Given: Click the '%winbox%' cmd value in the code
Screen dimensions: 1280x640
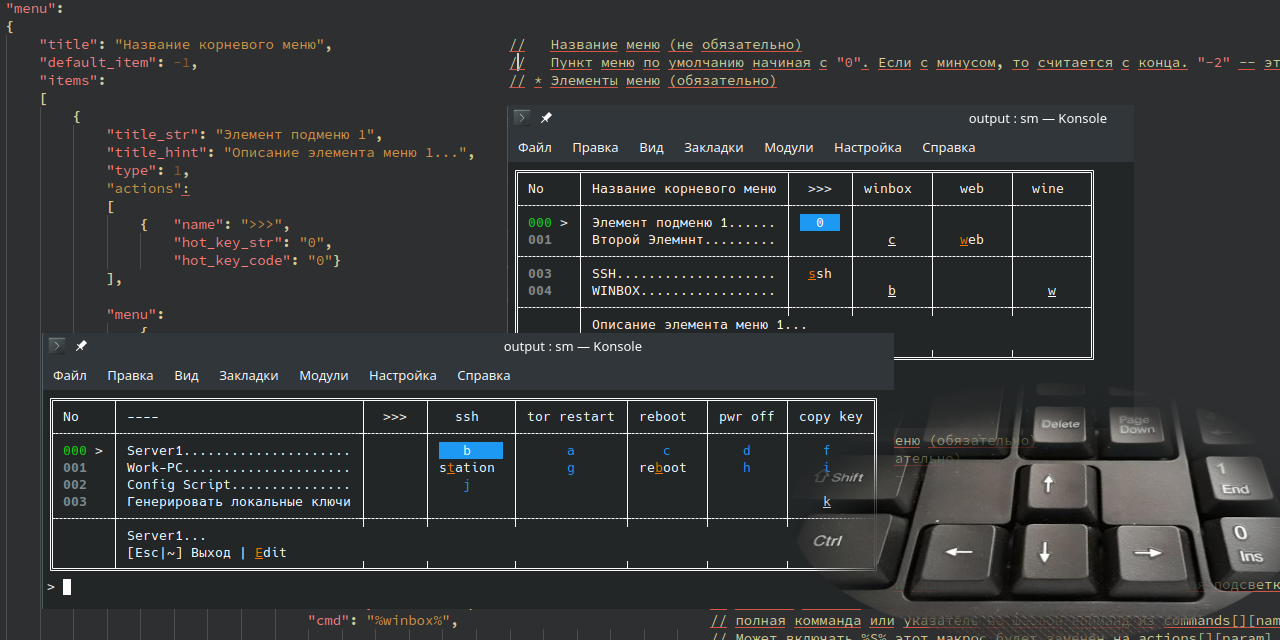Looking at the screenshot, I should (410, 620).
